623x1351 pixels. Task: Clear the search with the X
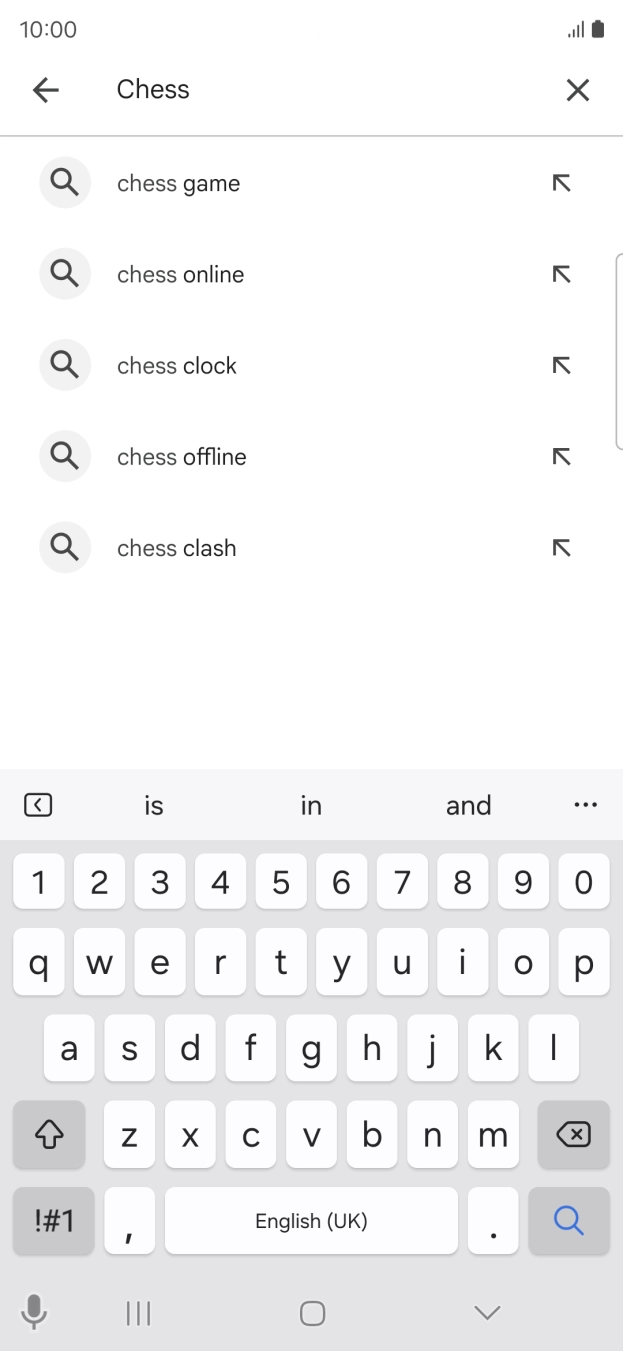578,89
